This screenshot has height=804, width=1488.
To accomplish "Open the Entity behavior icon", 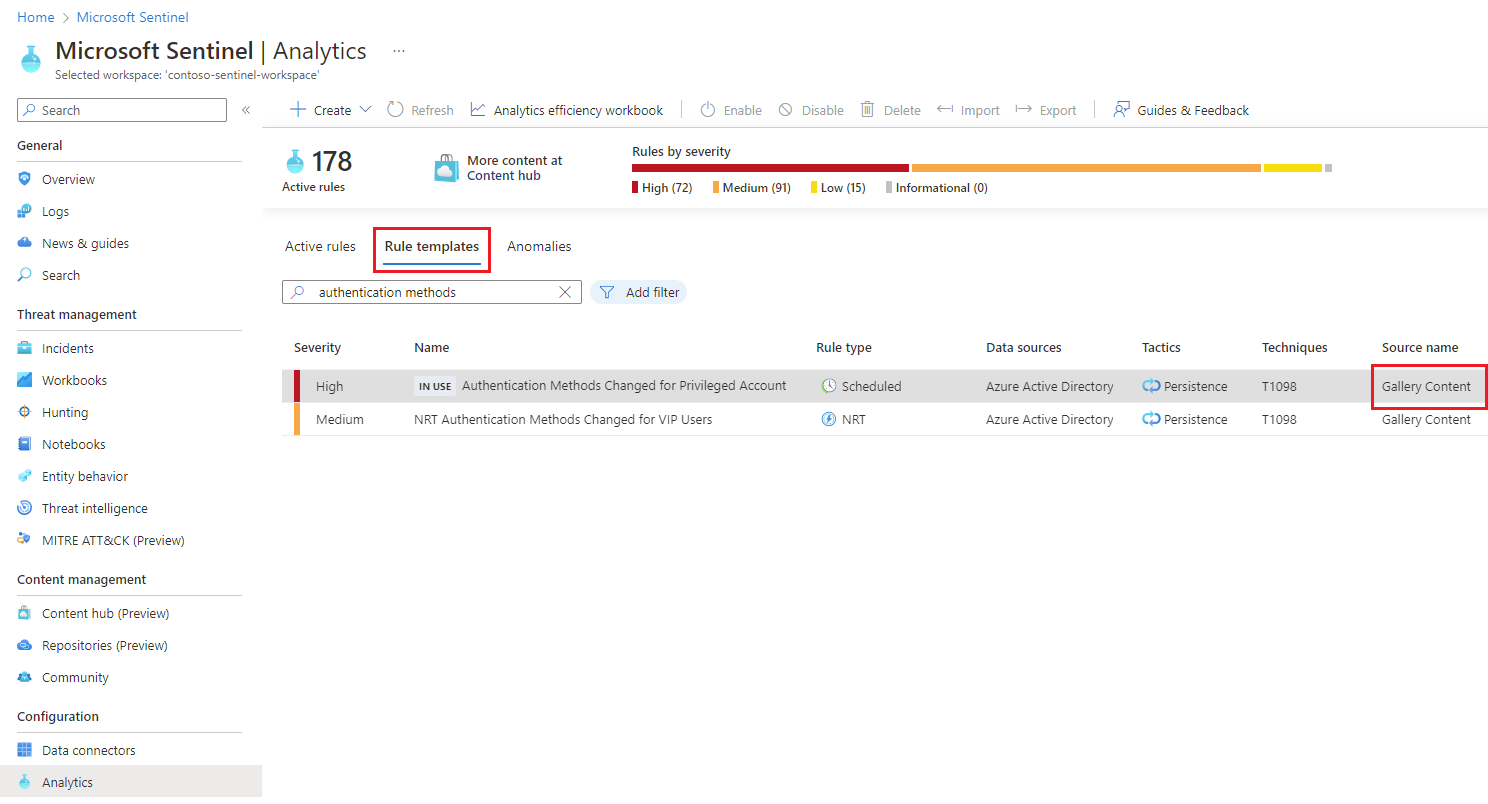I will tap(25, 476).
